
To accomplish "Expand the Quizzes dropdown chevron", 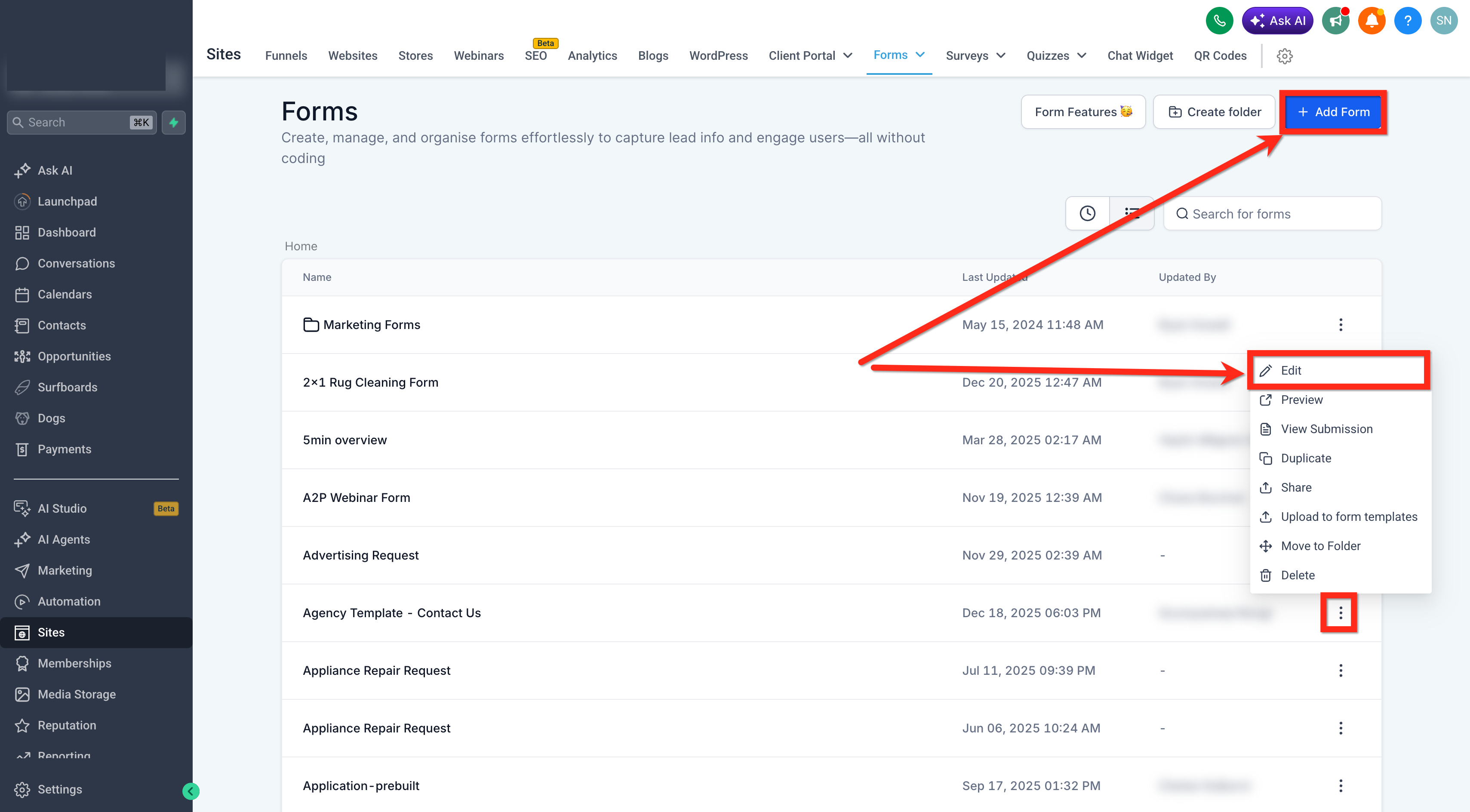I will click(1081, 56).
